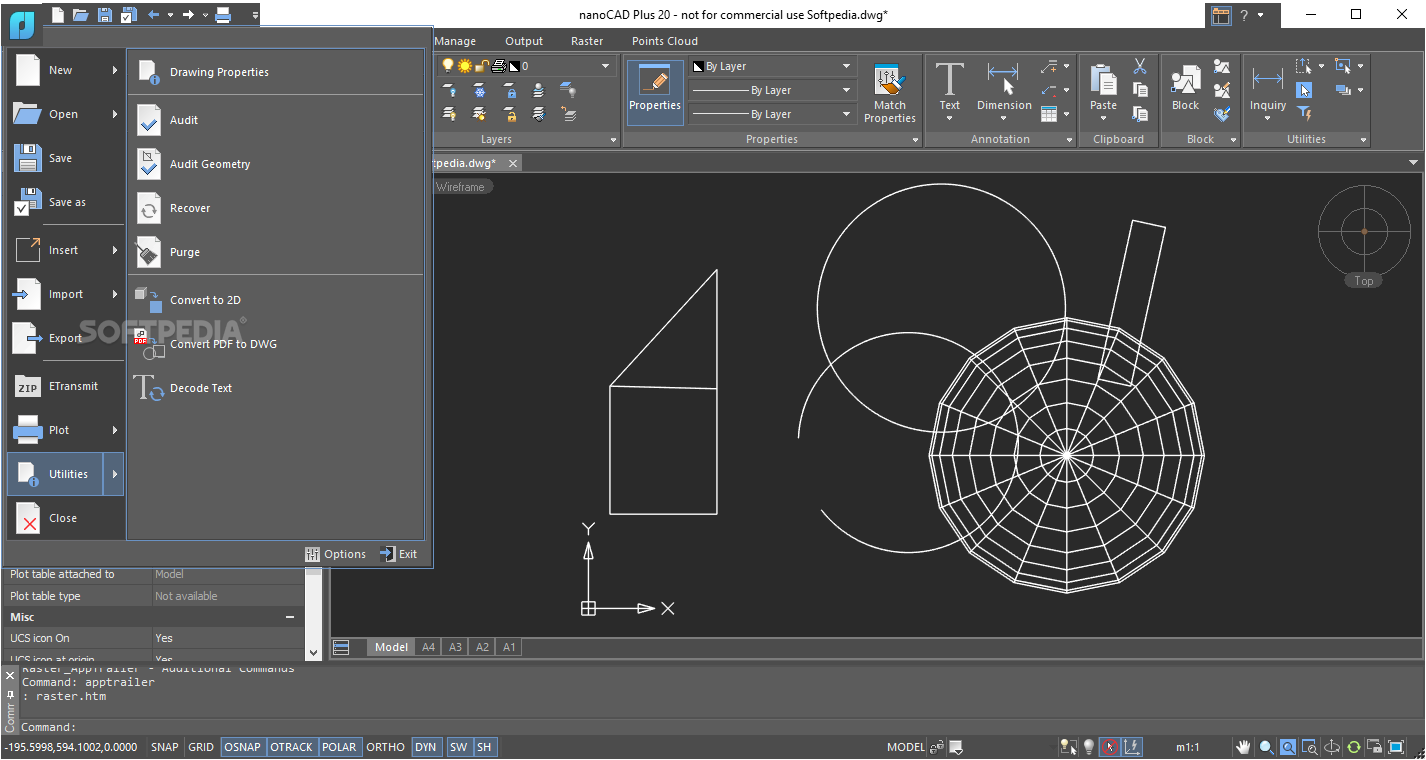Toggle SH button in status bar

(x=484, y=747)
